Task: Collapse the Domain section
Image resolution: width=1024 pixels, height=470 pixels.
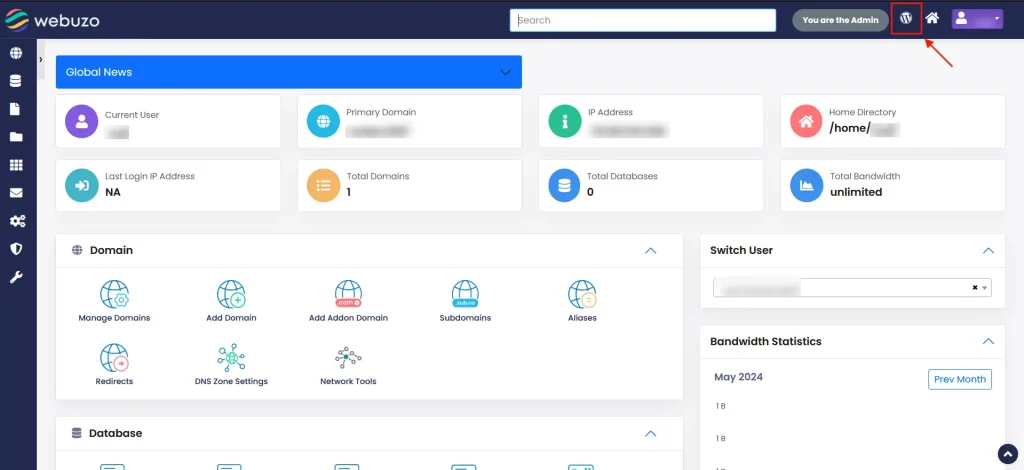Action: 650,250
